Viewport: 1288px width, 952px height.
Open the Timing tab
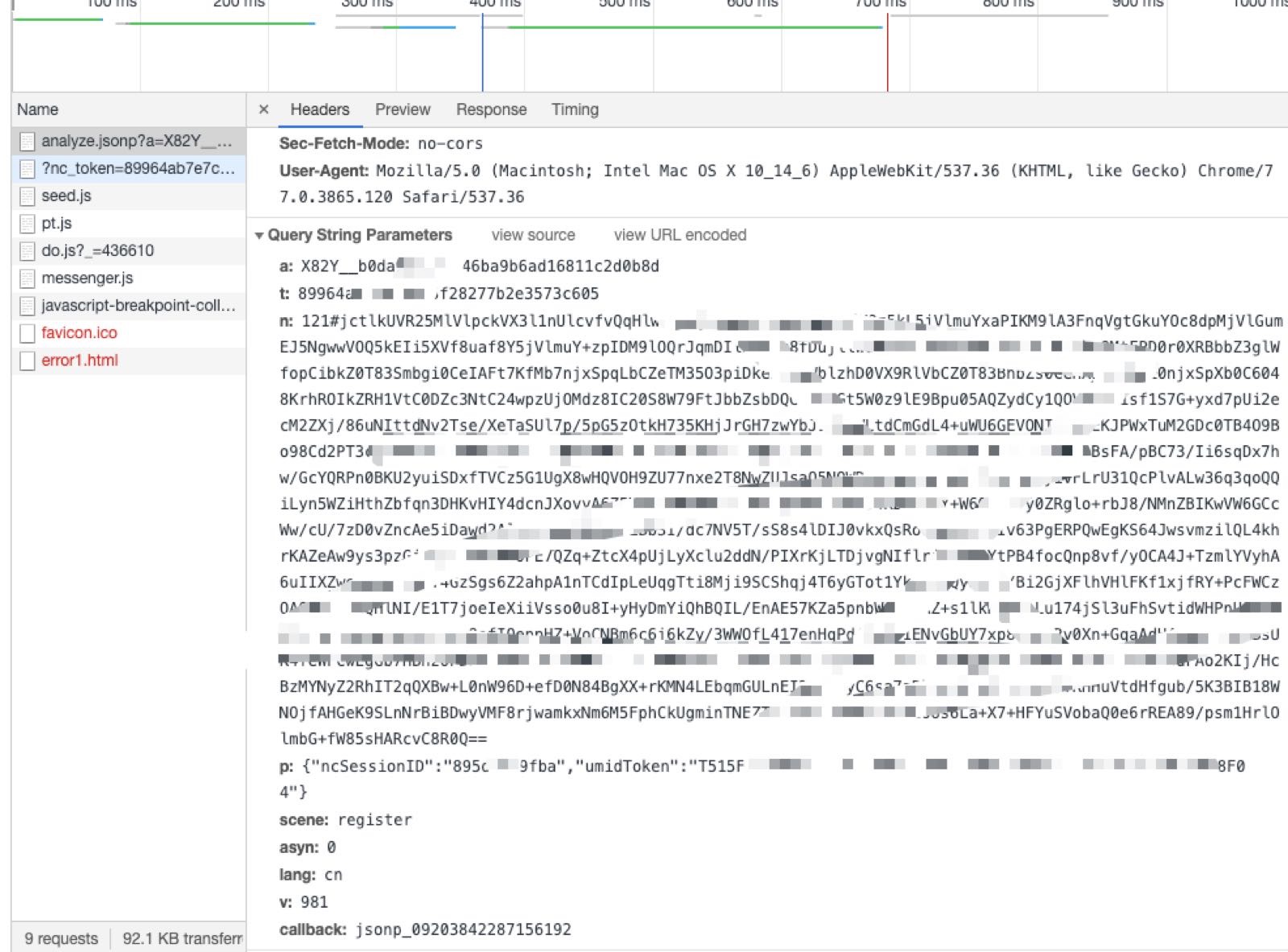(575, 109)
